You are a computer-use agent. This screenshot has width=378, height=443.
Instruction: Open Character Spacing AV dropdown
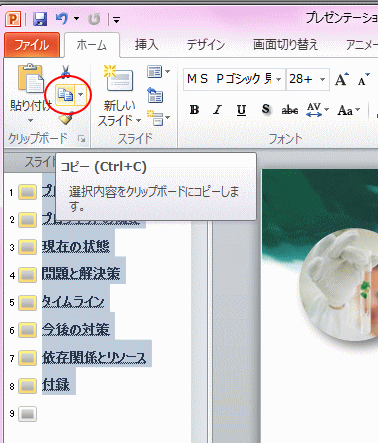tap(317, 110)
